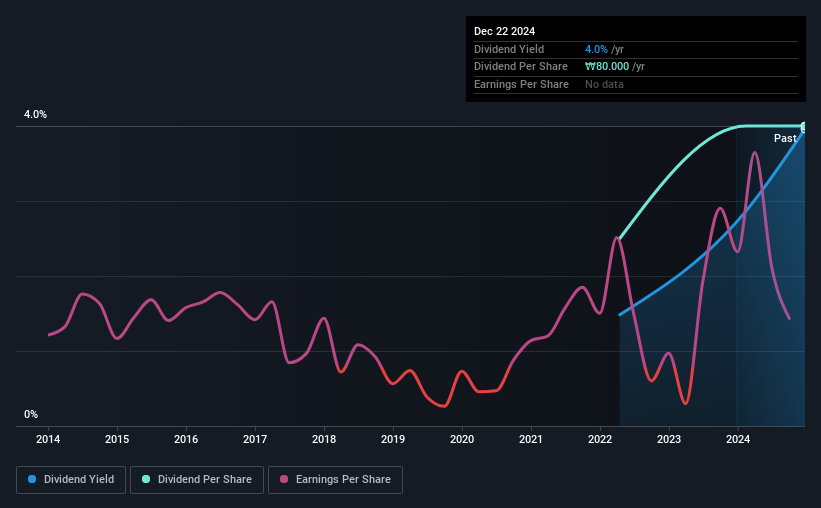Click the blue Dividend Yield legend dot

coord(32,479)
